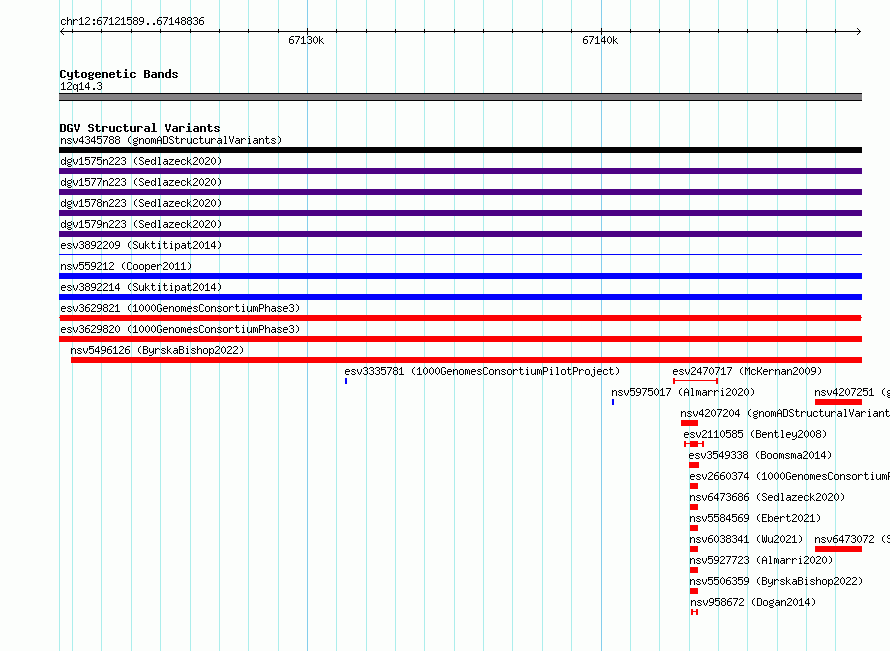Click the gray 12q14.3 band bar
Image resolution: width=890 pixels, height=651 pixels.
click(x=460, y=97)
